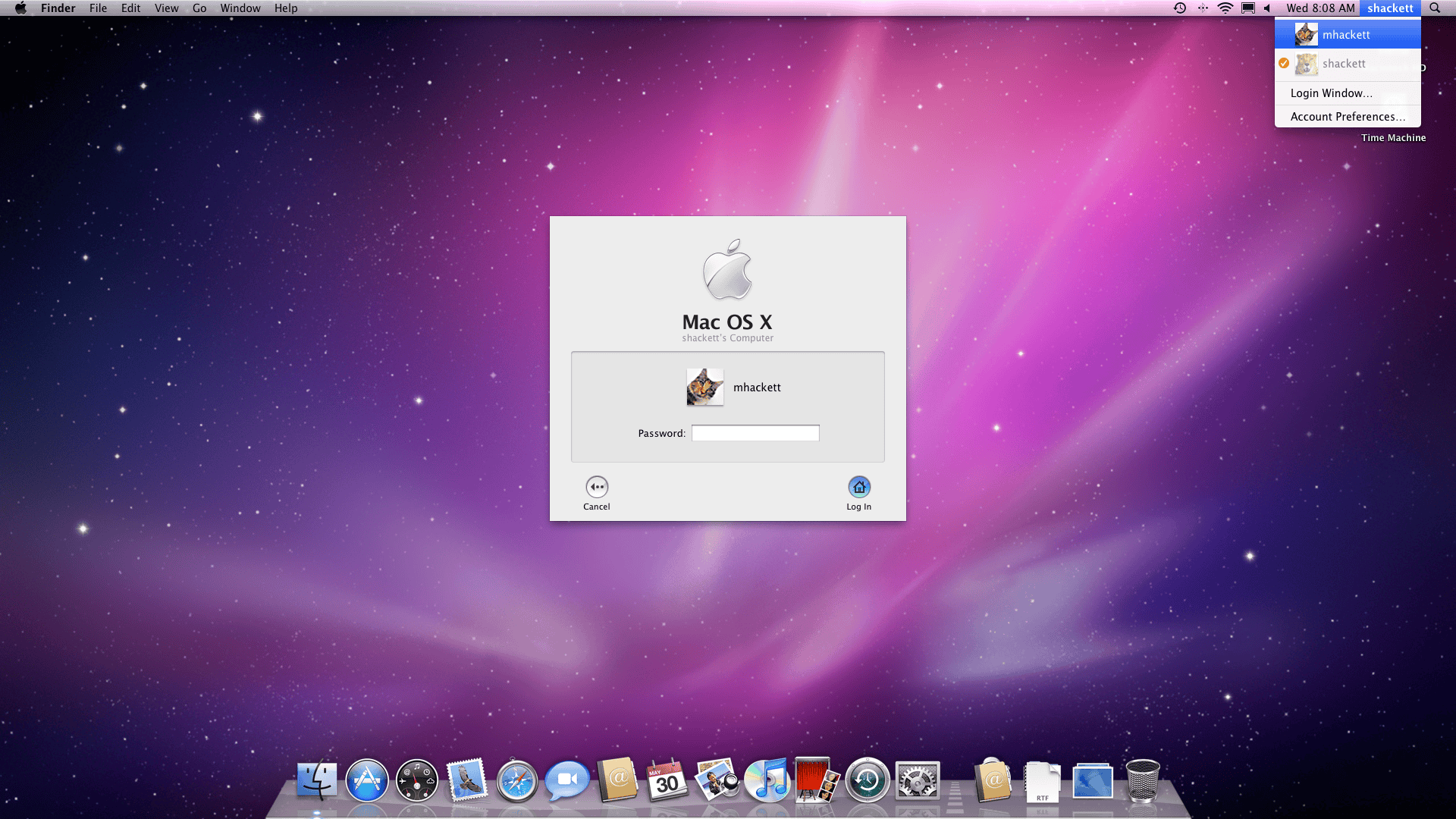Click the sync status menu bar icon
The width and height of the screenshot is (1456, 819).
(x=1203, y=8)
